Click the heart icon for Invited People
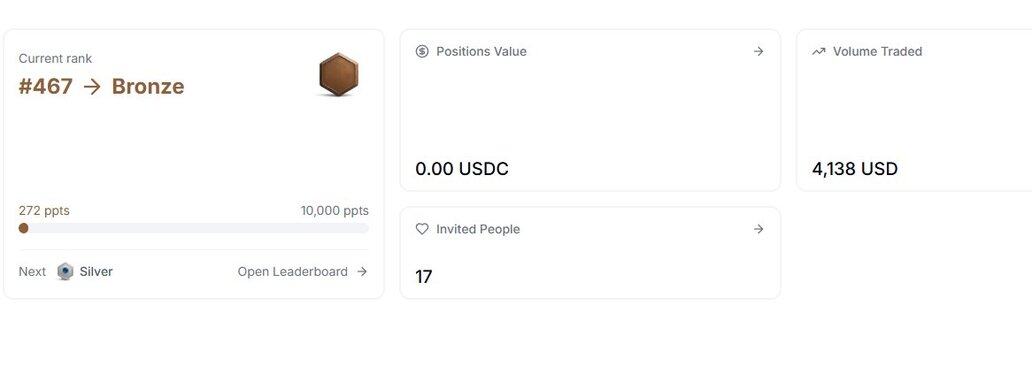This screenshot has width=1032, height=374. (x=422, y=229)
